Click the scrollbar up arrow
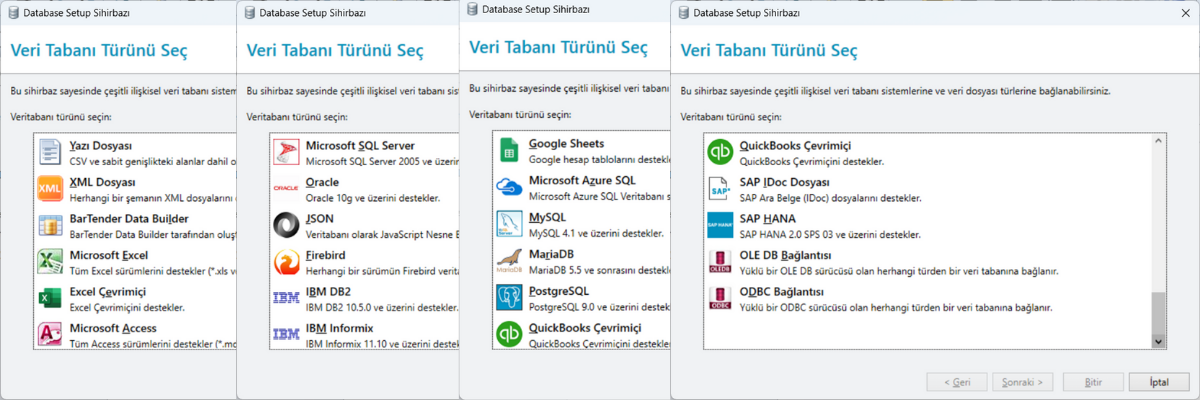Screen dimensions: 1200x400 [x=1159, y=141]
